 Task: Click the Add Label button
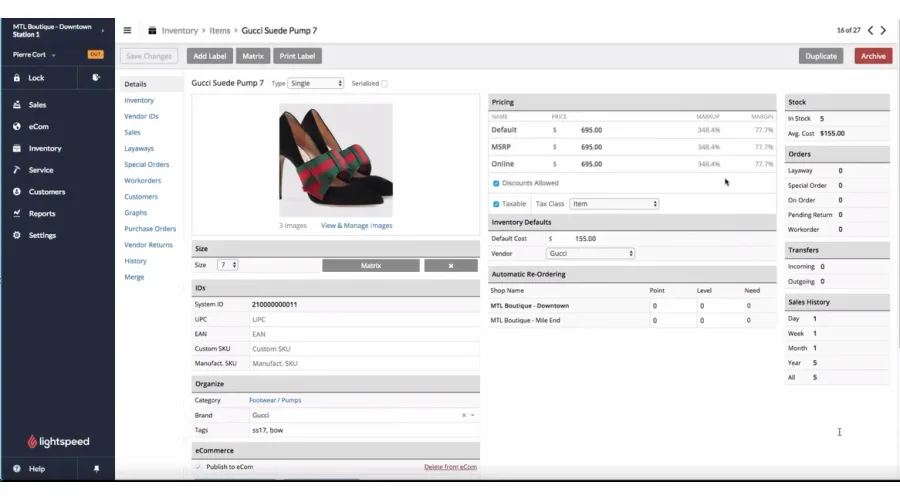click(210, 56)
